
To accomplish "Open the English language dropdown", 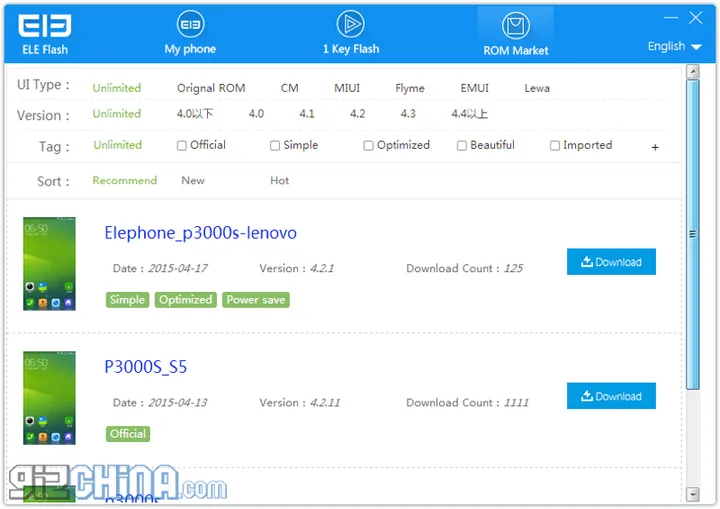I will (675, 46).
